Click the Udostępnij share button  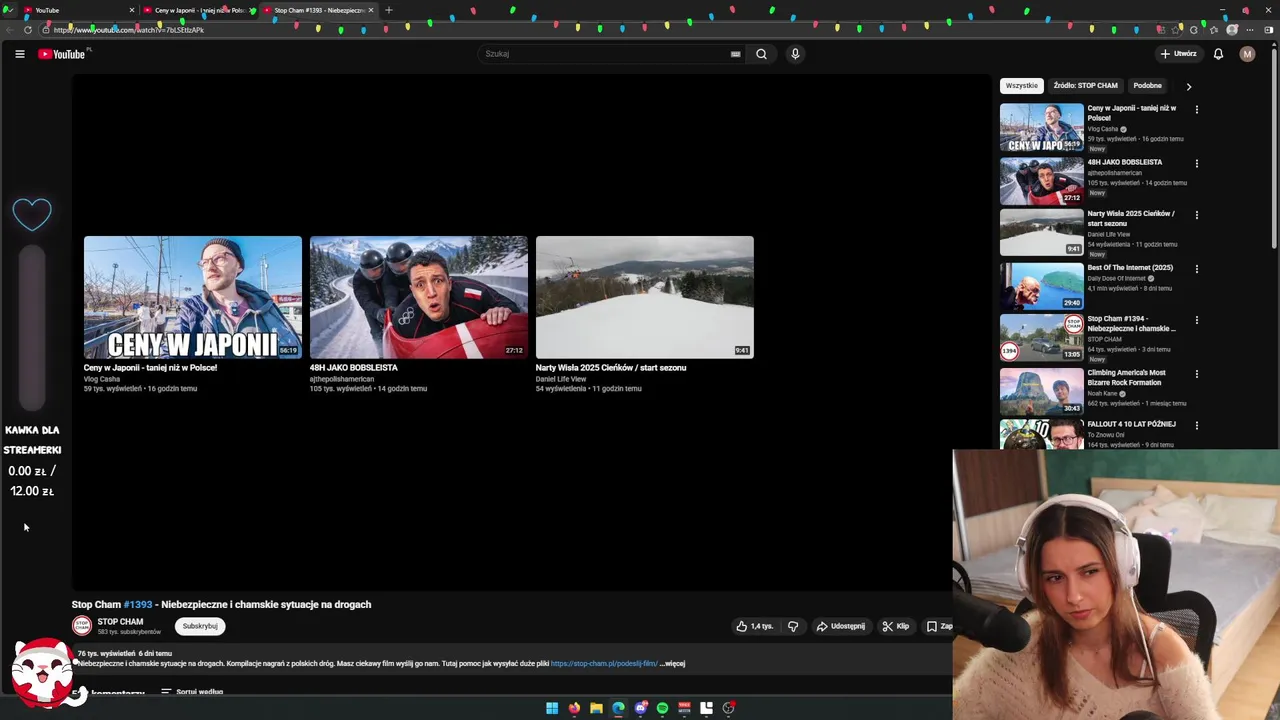coord(840,626)
